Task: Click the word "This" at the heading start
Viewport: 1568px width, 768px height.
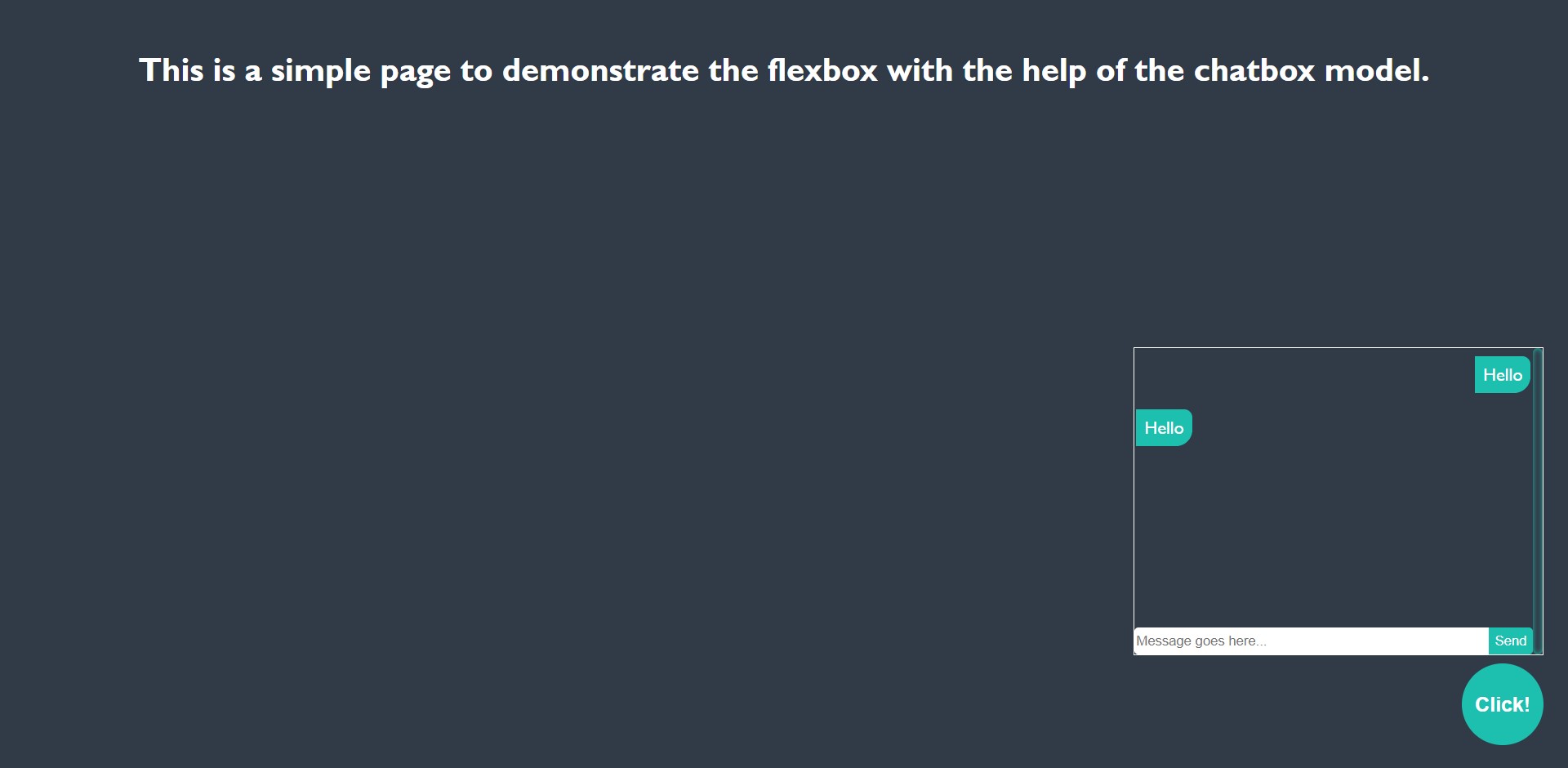Action: pyautogui.click(x=171, y=70)
